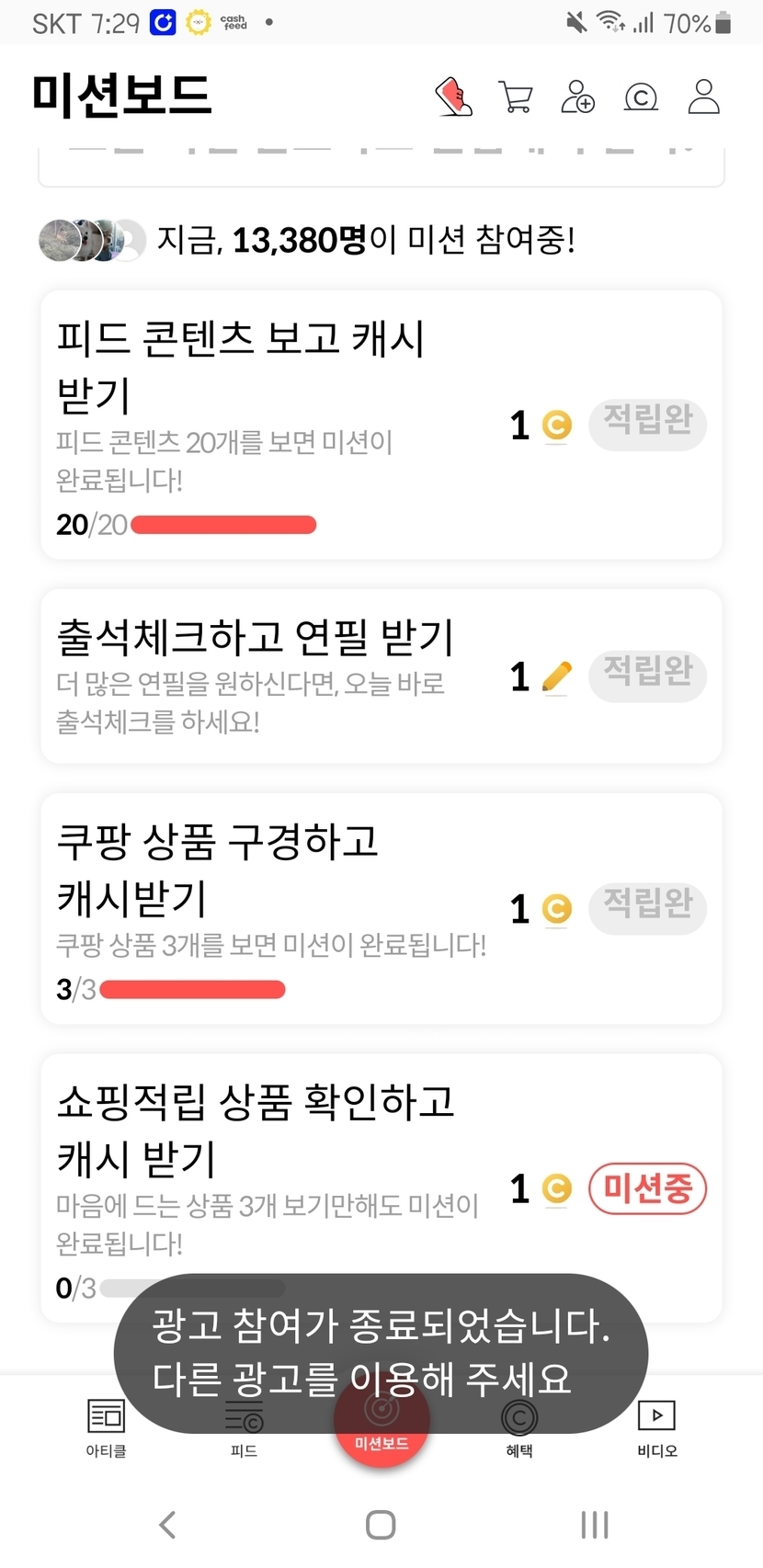
Task: Tap 적립완 button on feed content mission
Action: click(647, 424)
